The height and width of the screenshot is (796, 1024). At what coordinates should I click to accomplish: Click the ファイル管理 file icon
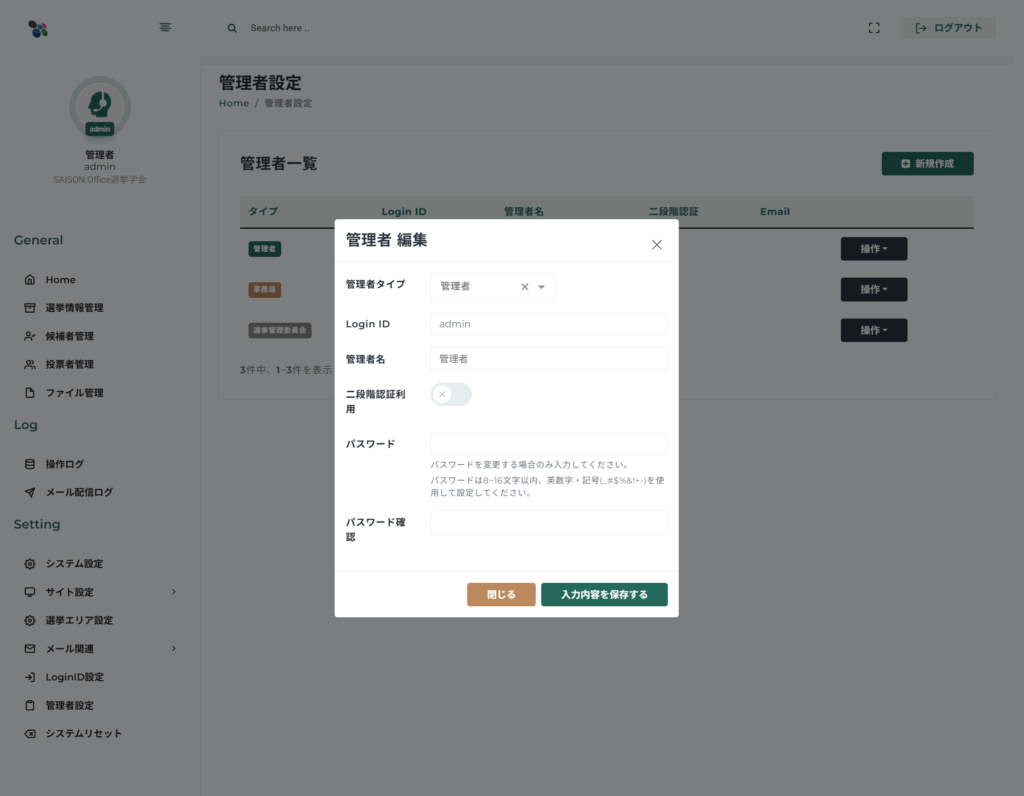pyautogui.click(x=30, y=393)
